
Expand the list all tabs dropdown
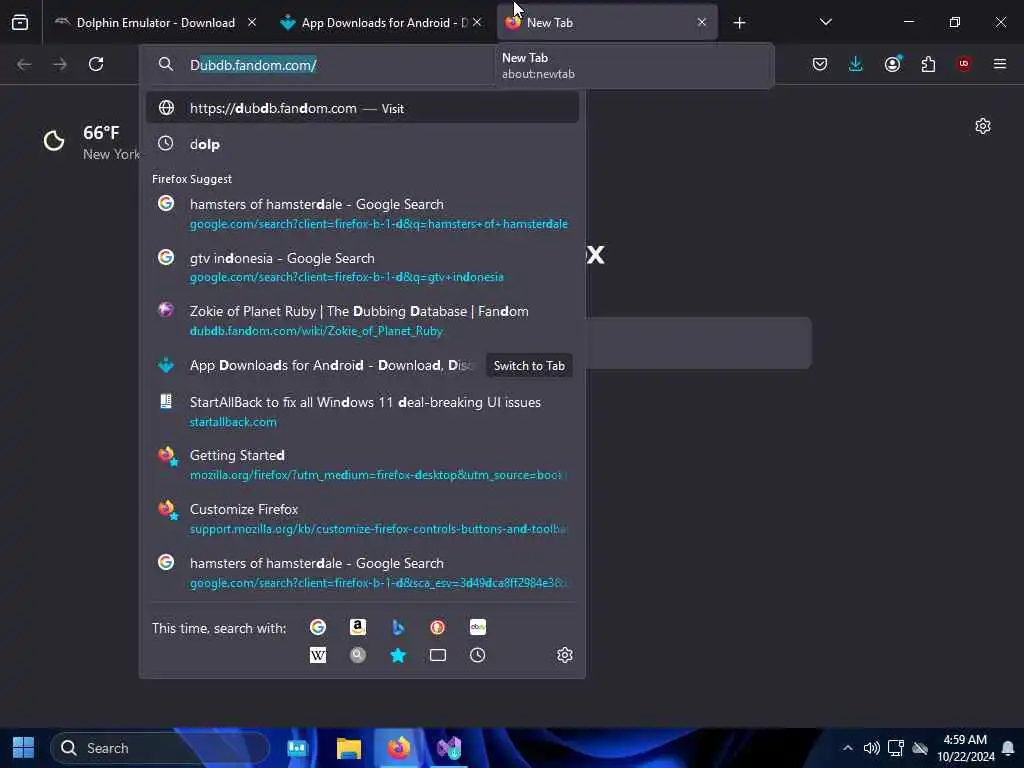pyautogui.click(x=825, y=22)
